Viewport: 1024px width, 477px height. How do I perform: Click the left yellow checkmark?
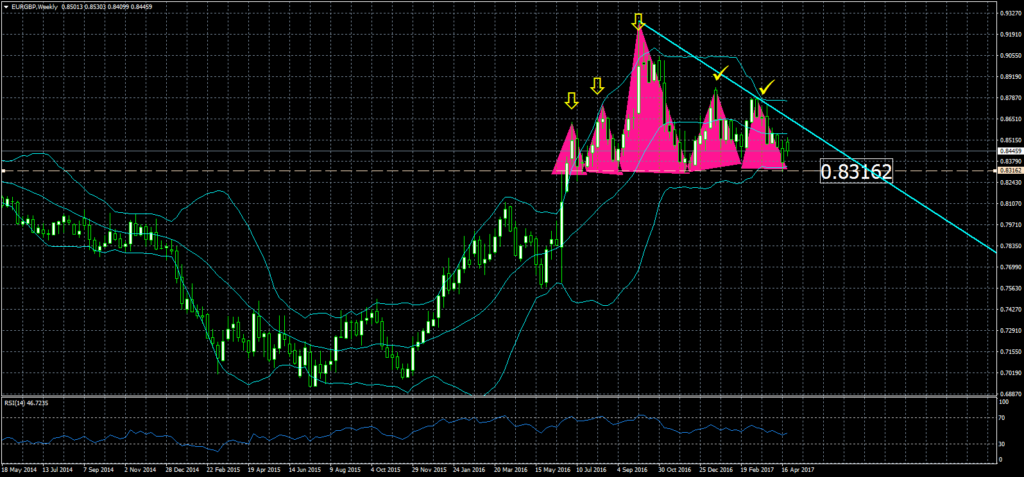pyautogui.click(x=718, y=72)
